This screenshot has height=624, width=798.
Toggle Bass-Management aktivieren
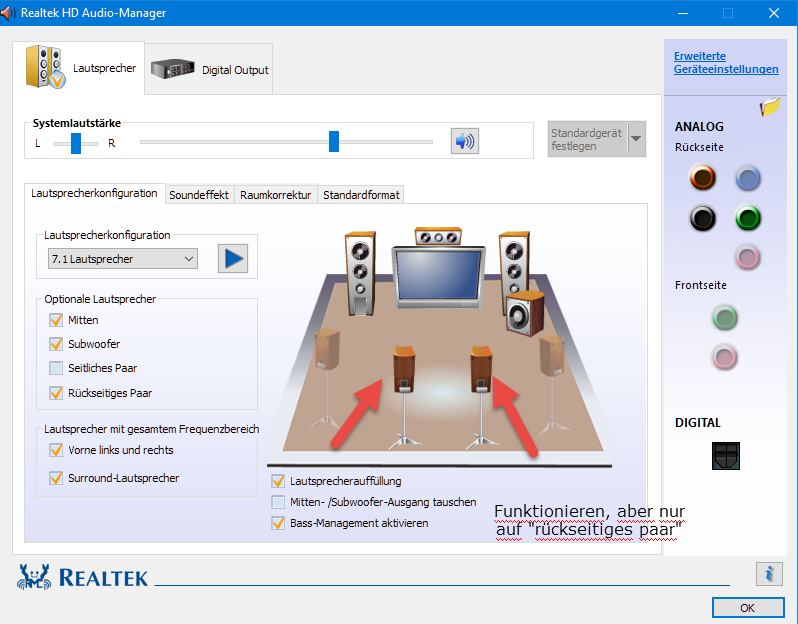click(278, 523)
